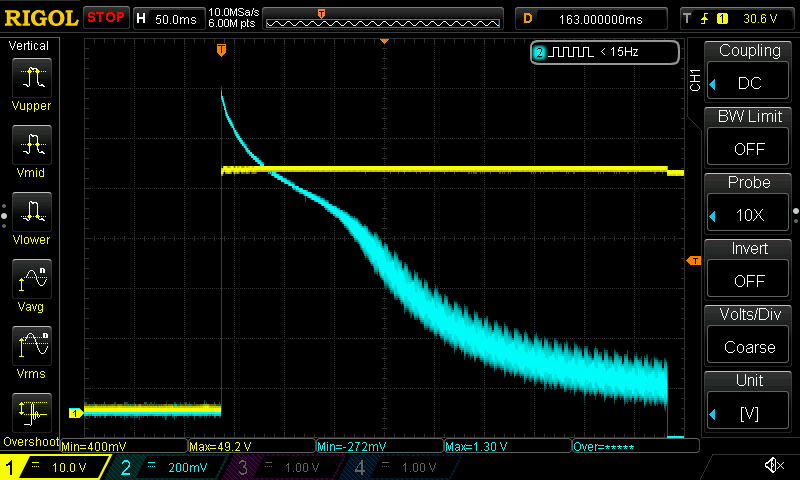The image size is (800, 480).
Task: Select the Vavg measurement icon
Action: point(32,279)
